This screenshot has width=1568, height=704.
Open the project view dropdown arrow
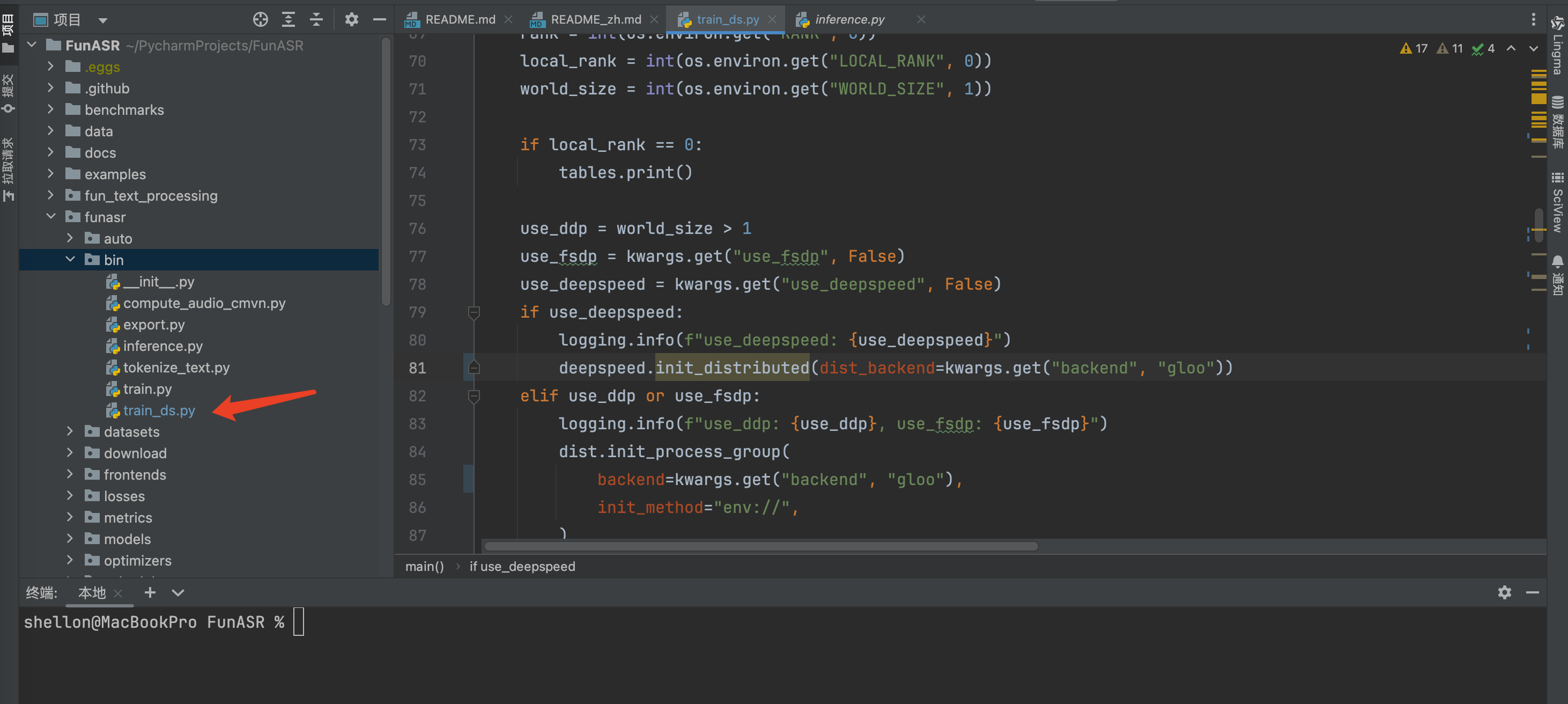pos(103,20)
